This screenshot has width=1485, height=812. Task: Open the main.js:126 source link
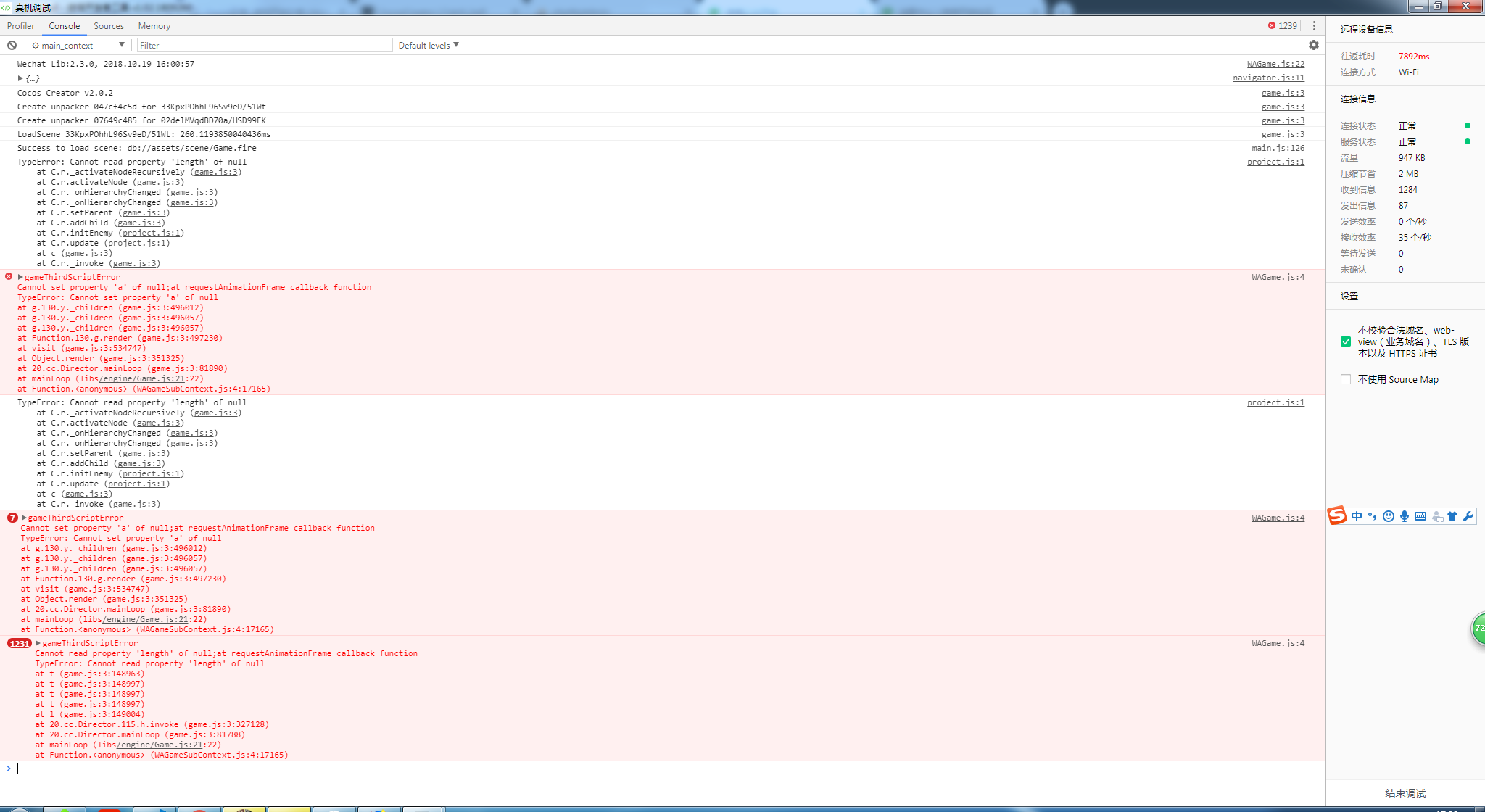(1278, 148)
